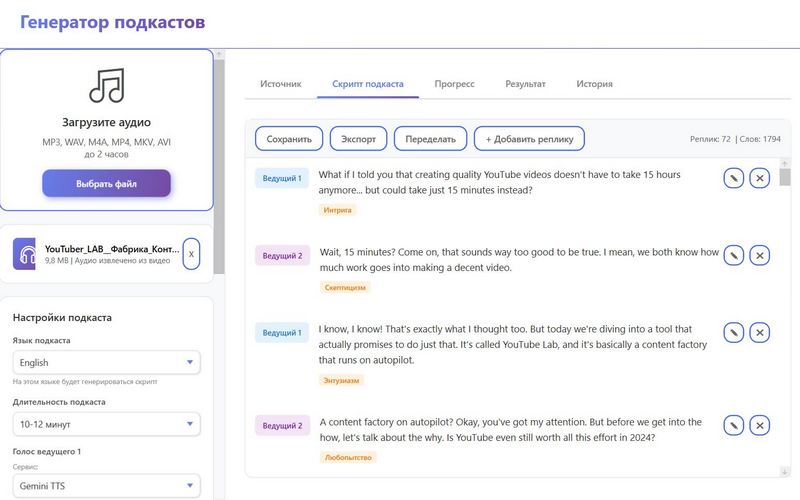Delete the 'I know, I know!' line
This screenshot has width=800, height=500.
tap(760, 333)
